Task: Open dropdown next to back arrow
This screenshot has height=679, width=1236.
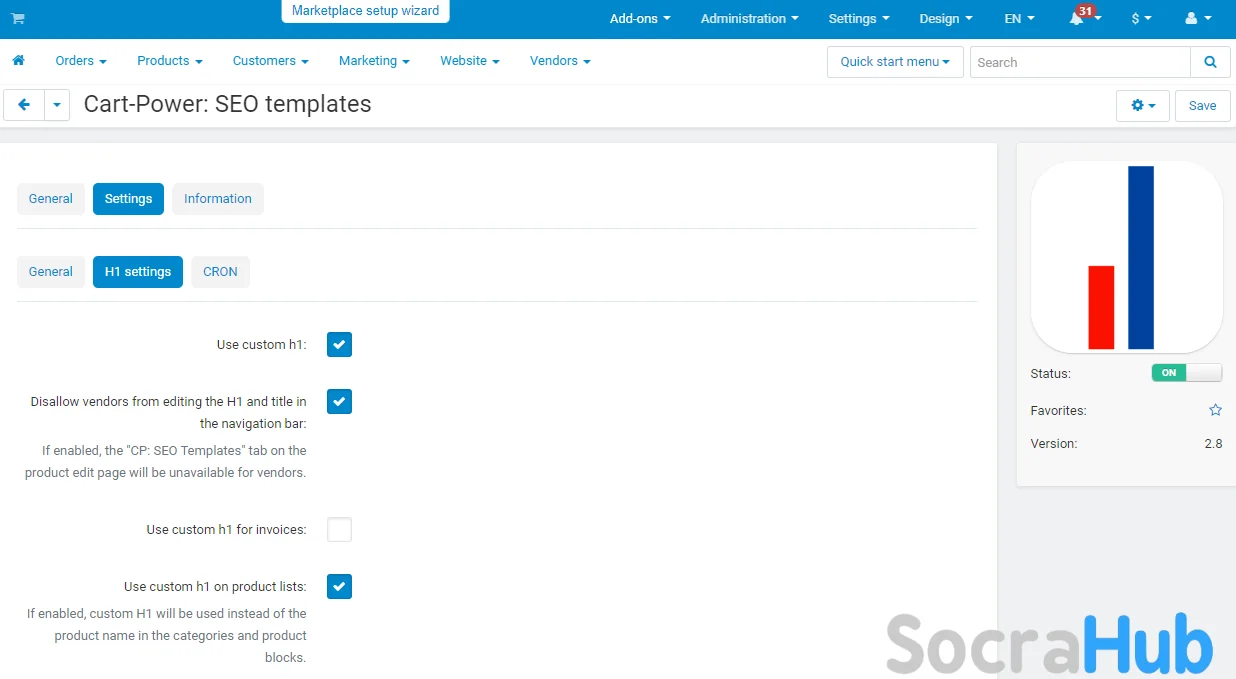Action: pos(57,104)
